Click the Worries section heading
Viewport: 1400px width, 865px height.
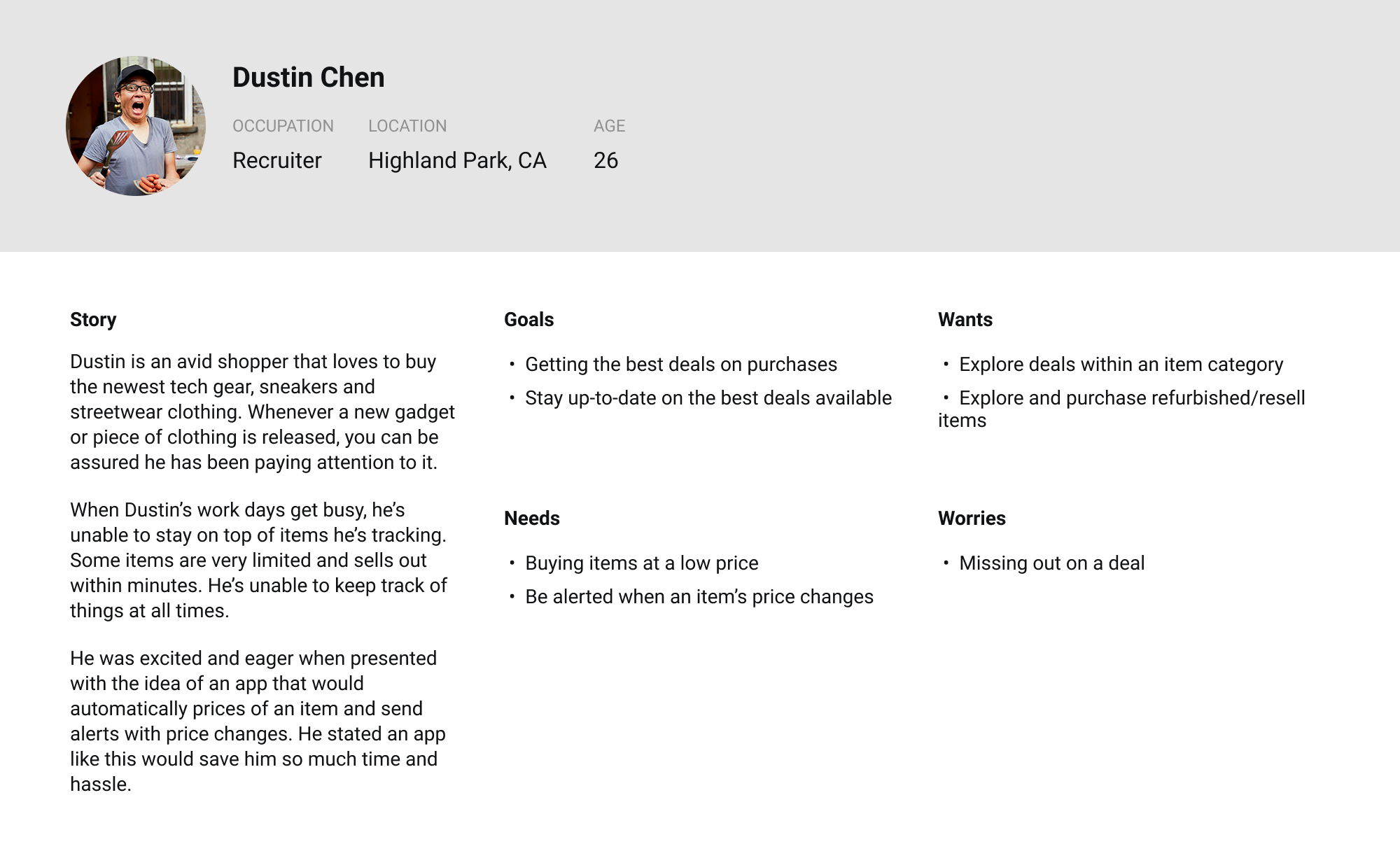tap(972, 519)
